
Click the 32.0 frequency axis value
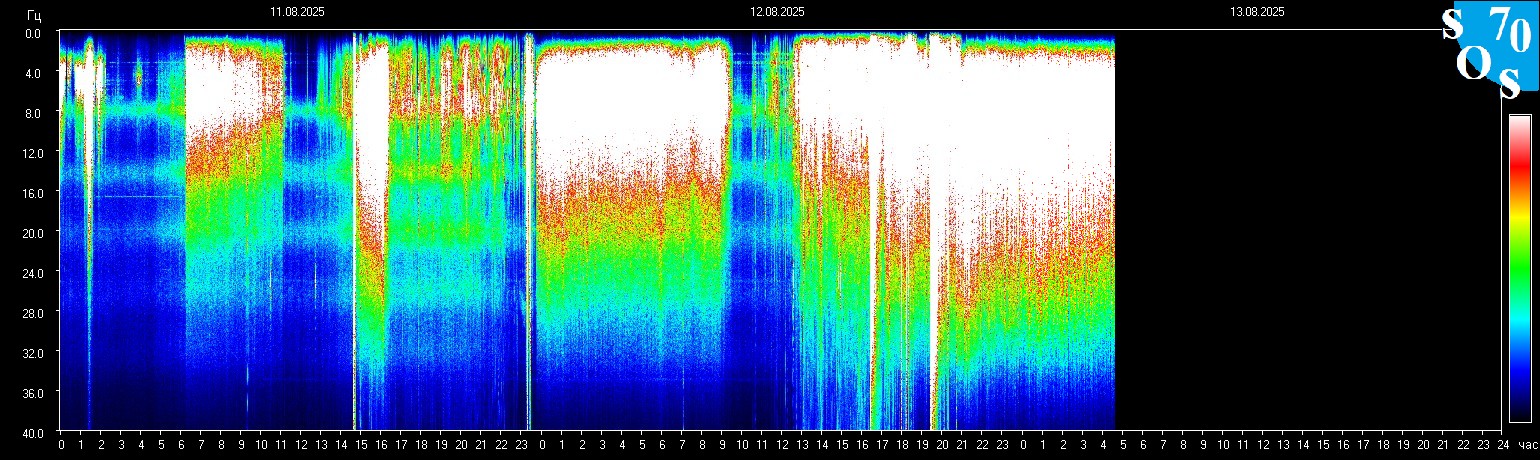(x=32, y=352)
